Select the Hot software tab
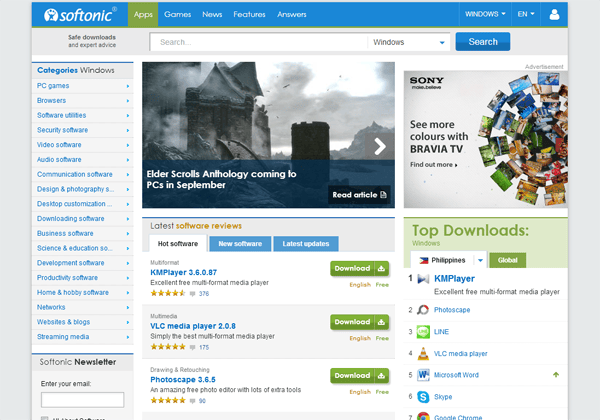Screen dimensions: 600x420 click(178, 244)
